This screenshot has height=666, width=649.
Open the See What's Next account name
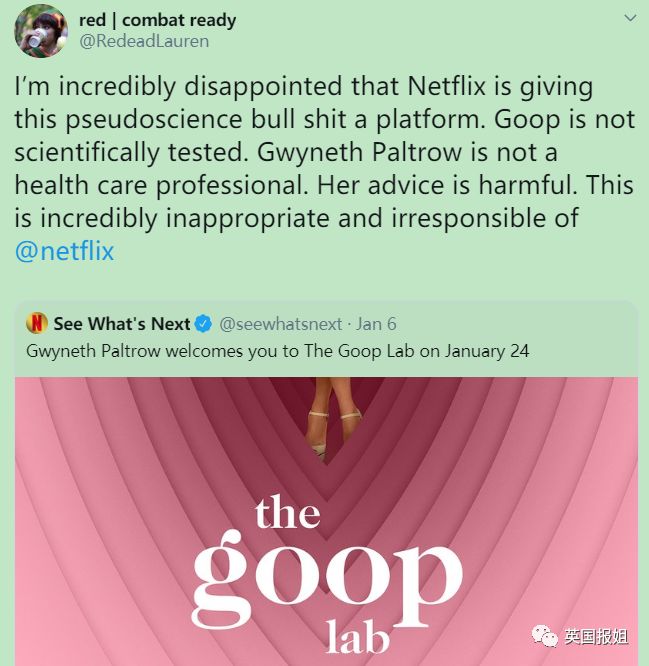(x=121, y=324)
